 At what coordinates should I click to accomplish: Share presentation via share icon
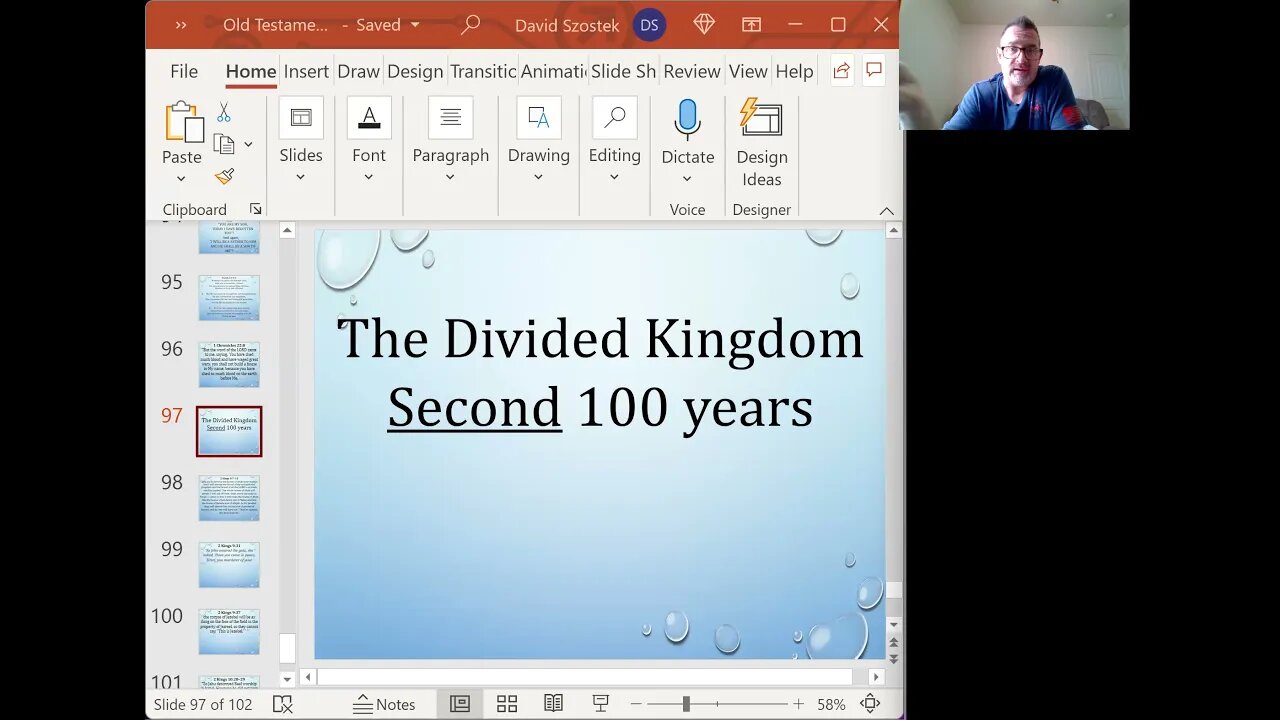click(x=841, y=71)
